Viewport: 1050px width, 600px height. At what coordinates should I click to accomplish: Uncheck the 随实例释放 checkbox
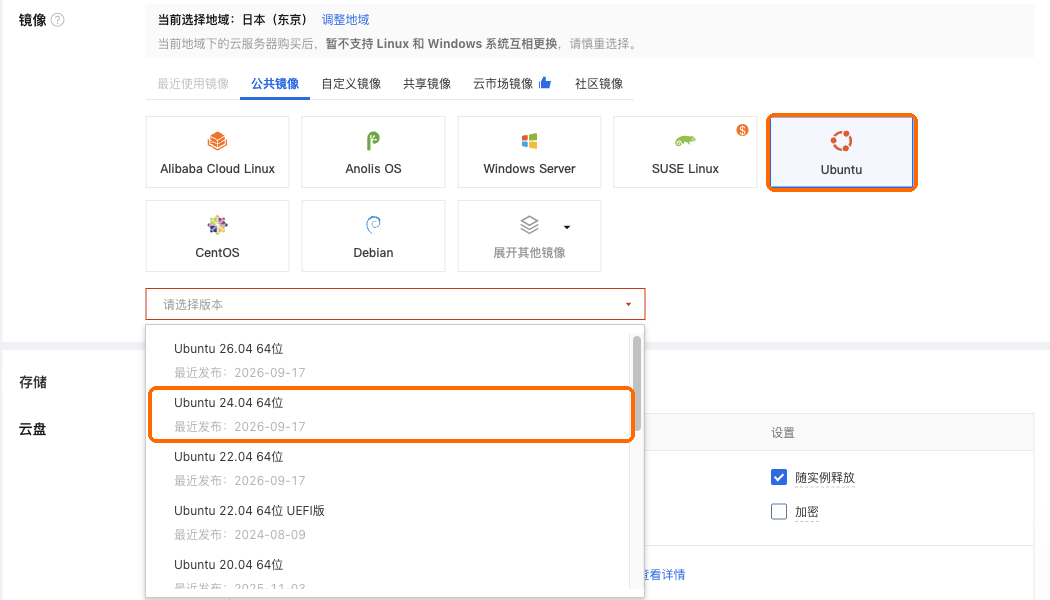tap(779, 477)
